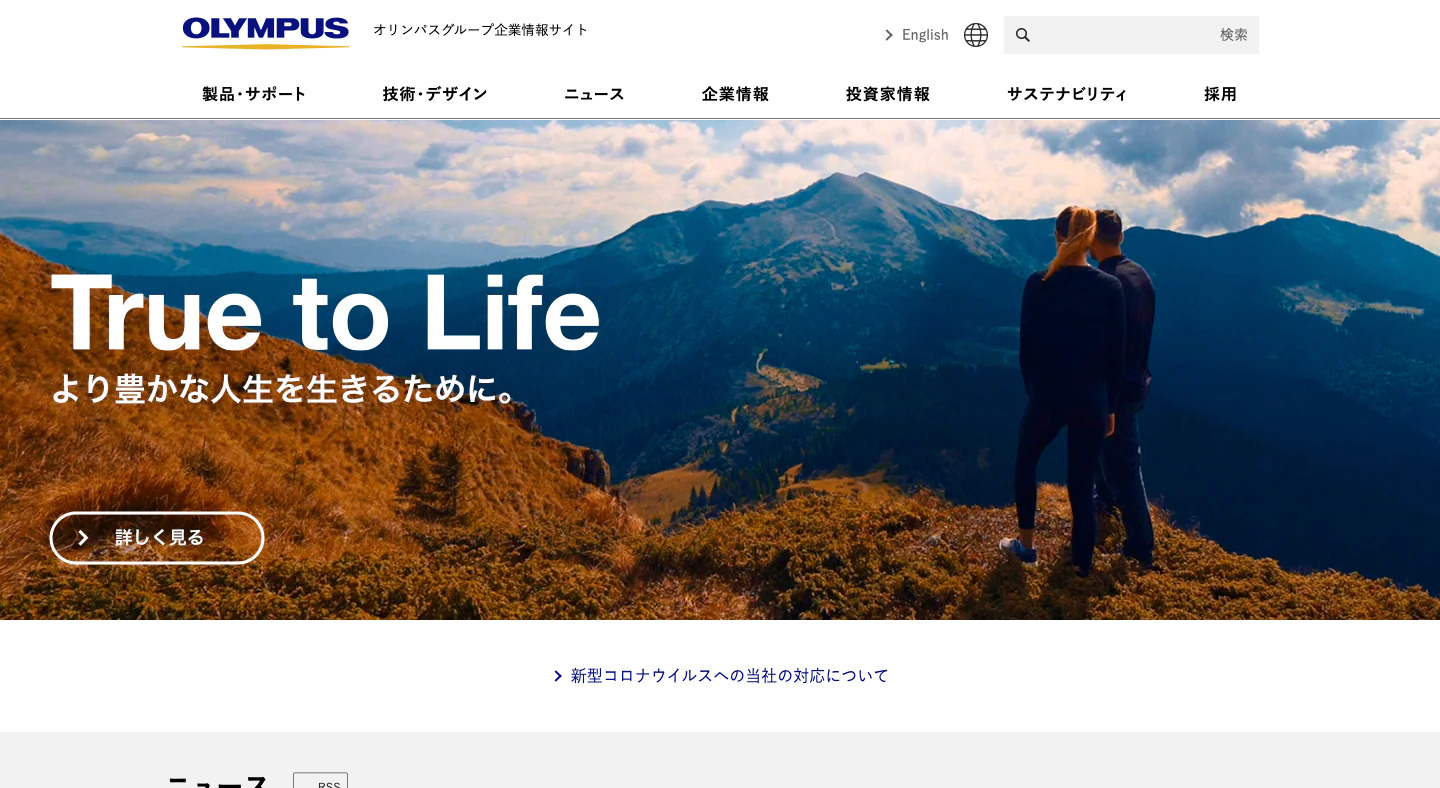This screenshot has height=788, width=1440.
Task: Click the chevron before the coronavirus notice link
Action: coord(558,675)
